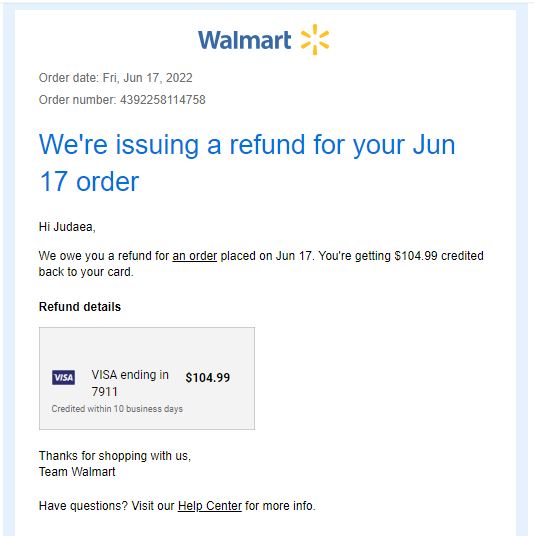
Task: Open the 'an order' link
Action: click(195, 256)
